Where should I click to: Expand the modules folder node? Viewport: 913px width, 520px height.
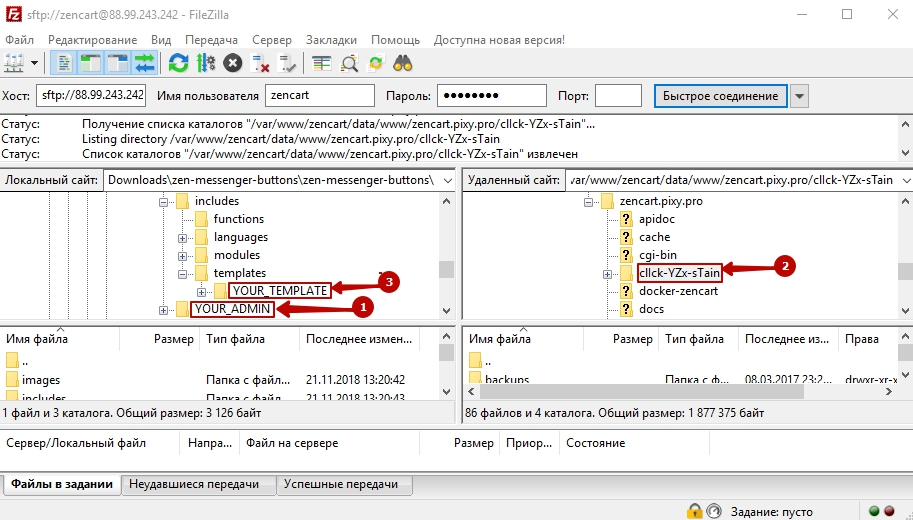pos(182,256)
